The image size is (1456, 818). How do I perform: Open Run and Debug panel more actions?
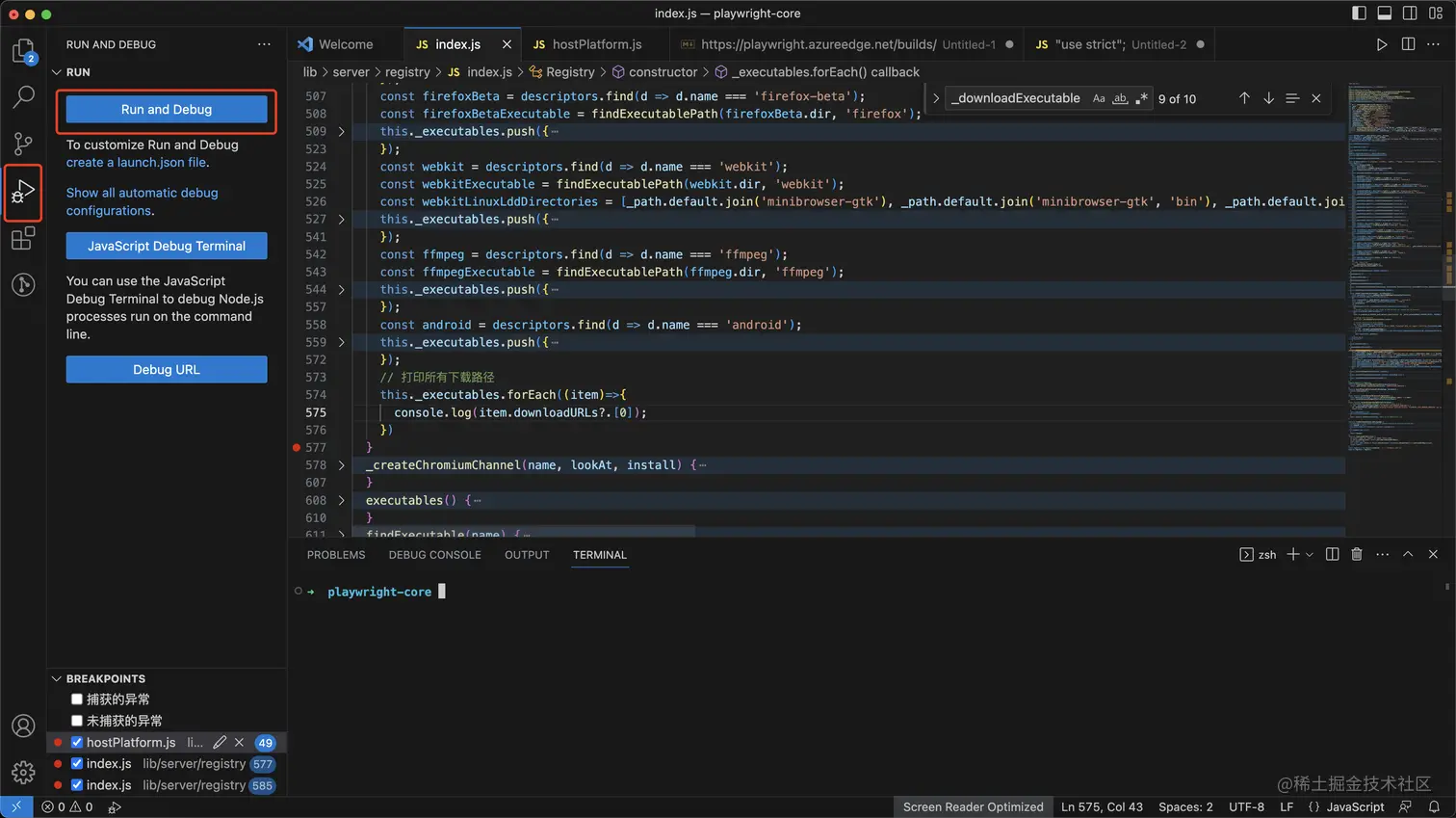(x=264, y=44)
